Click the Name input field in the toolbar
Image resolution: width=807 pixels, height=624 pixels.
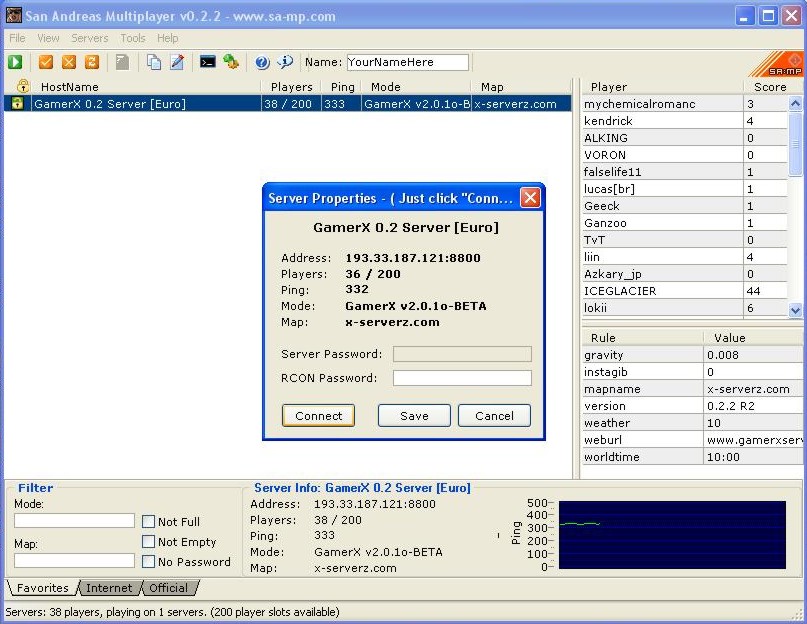pyautogui.click(x=408, y=62)
